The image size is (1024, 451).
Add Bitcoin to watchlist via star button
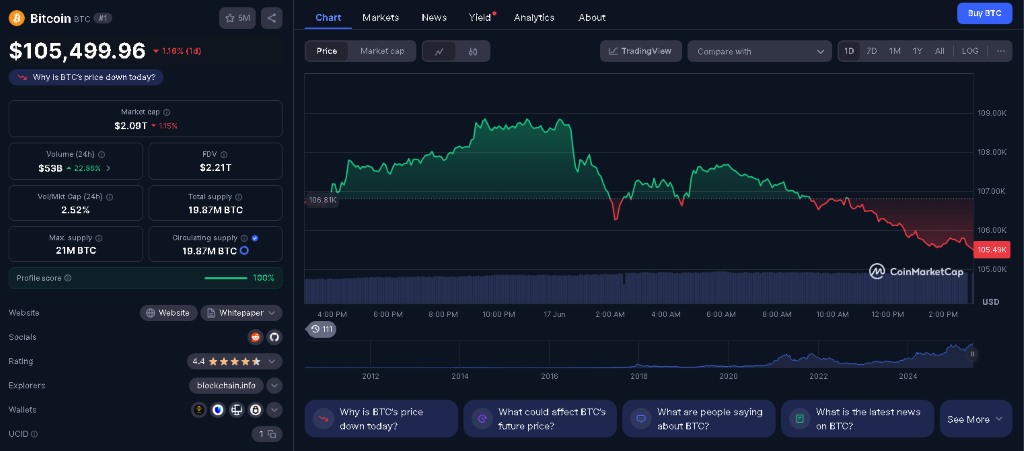(237, 17)
